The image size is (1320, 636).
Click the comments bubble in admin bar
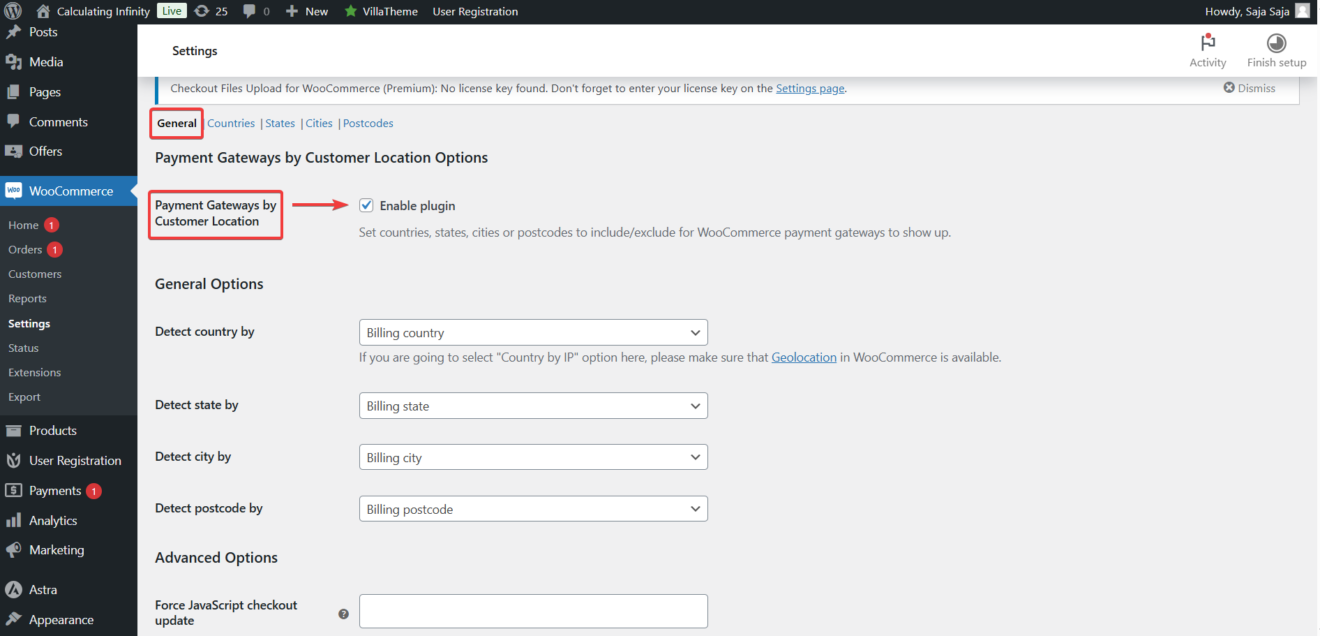[250, 11]
